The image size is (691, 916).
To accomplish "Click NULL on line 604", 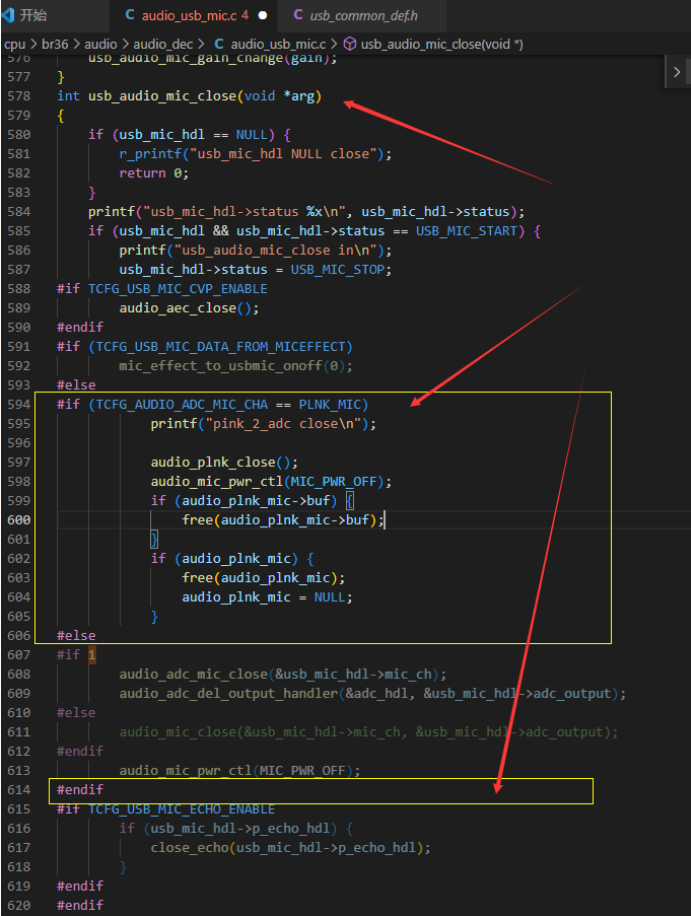I will click(x=329, y=597).
